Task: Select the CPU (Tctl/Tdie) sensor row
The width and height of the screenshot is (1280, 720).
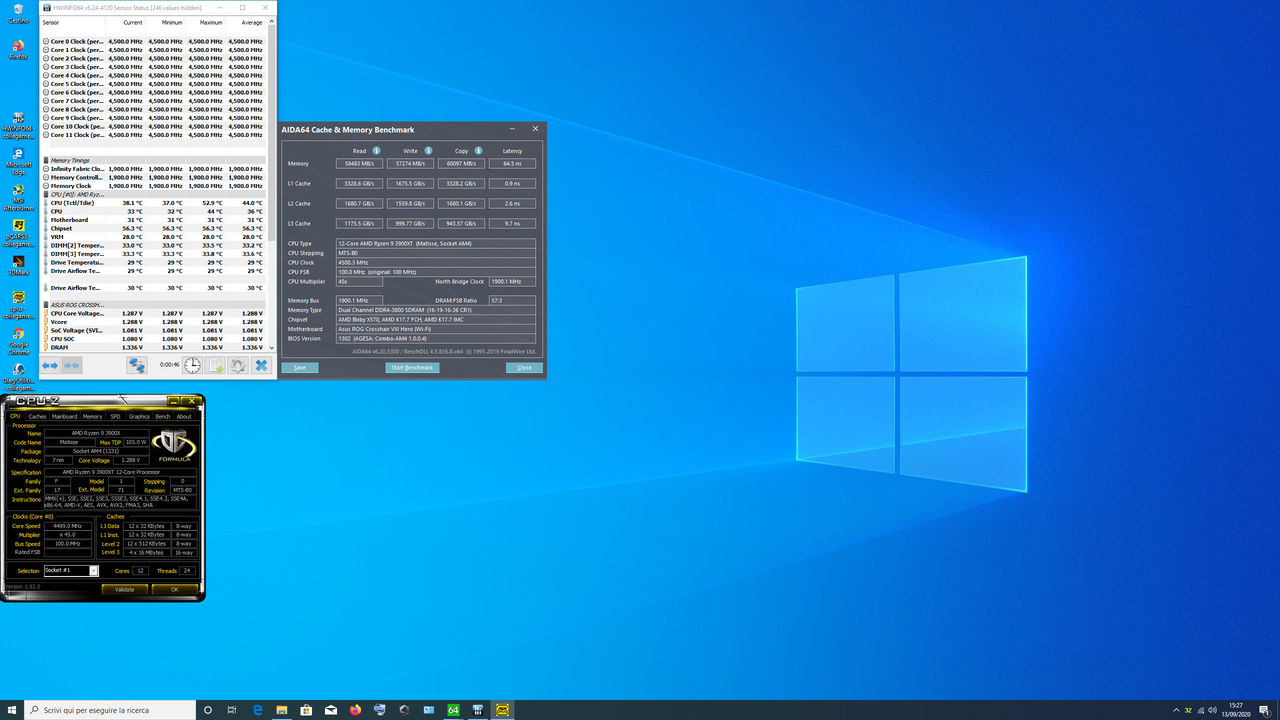Action: (x=154, y=202)
